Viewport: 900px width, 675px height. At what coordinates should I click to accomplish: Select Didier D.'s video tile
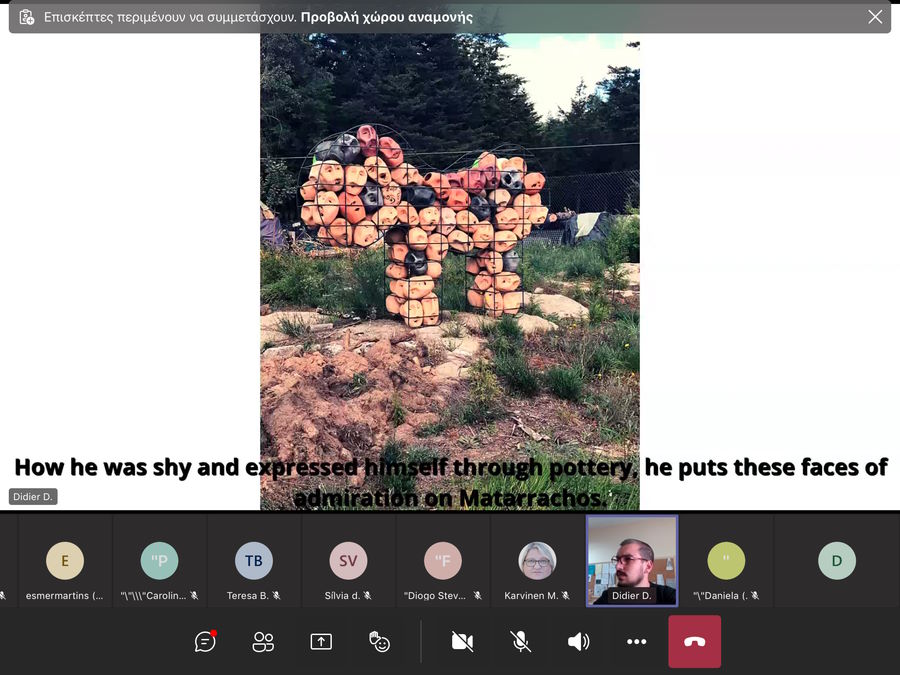pos(632,560)
